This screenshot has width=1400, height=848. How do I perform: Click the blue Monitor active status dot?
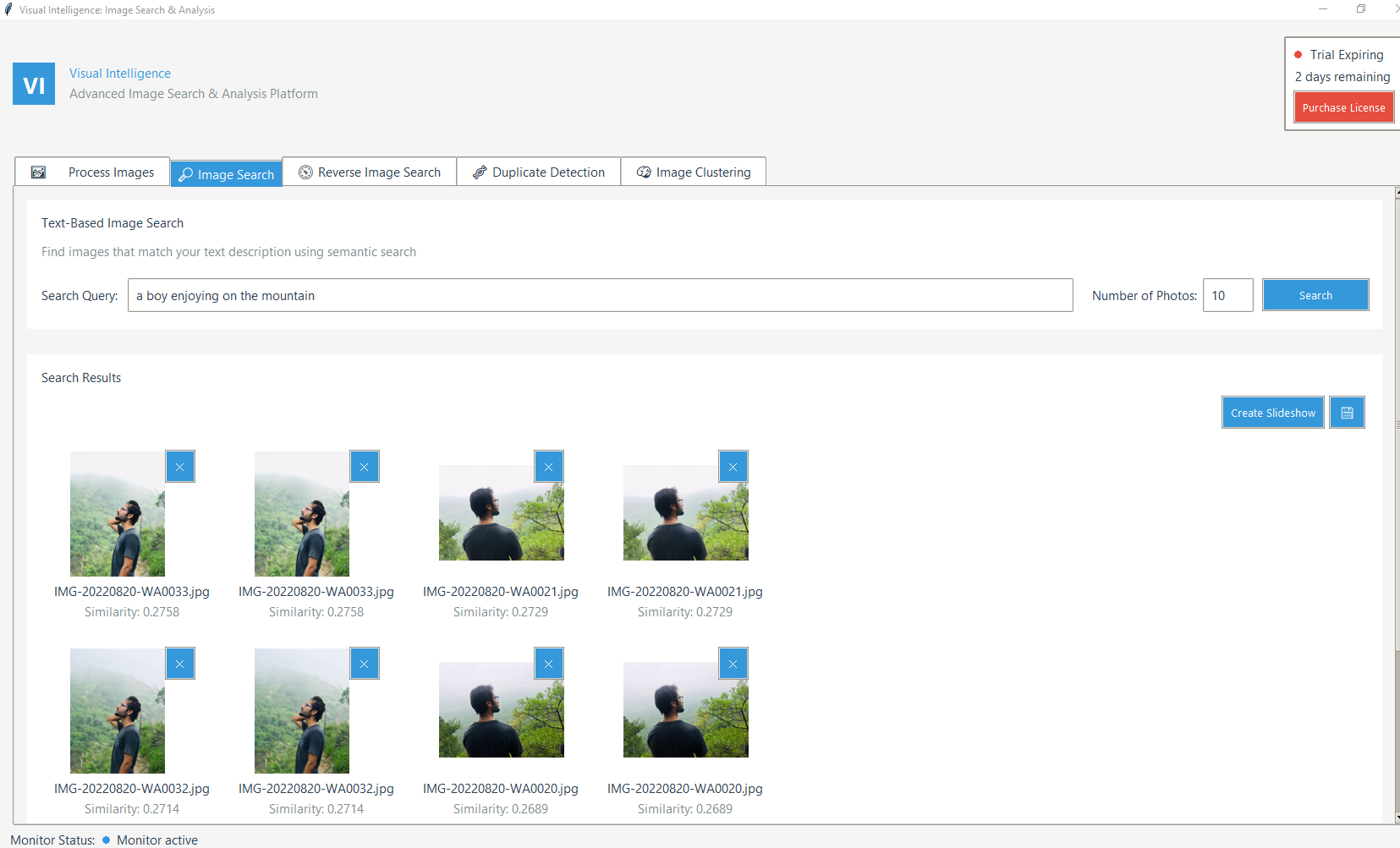(x=107, y=840)
